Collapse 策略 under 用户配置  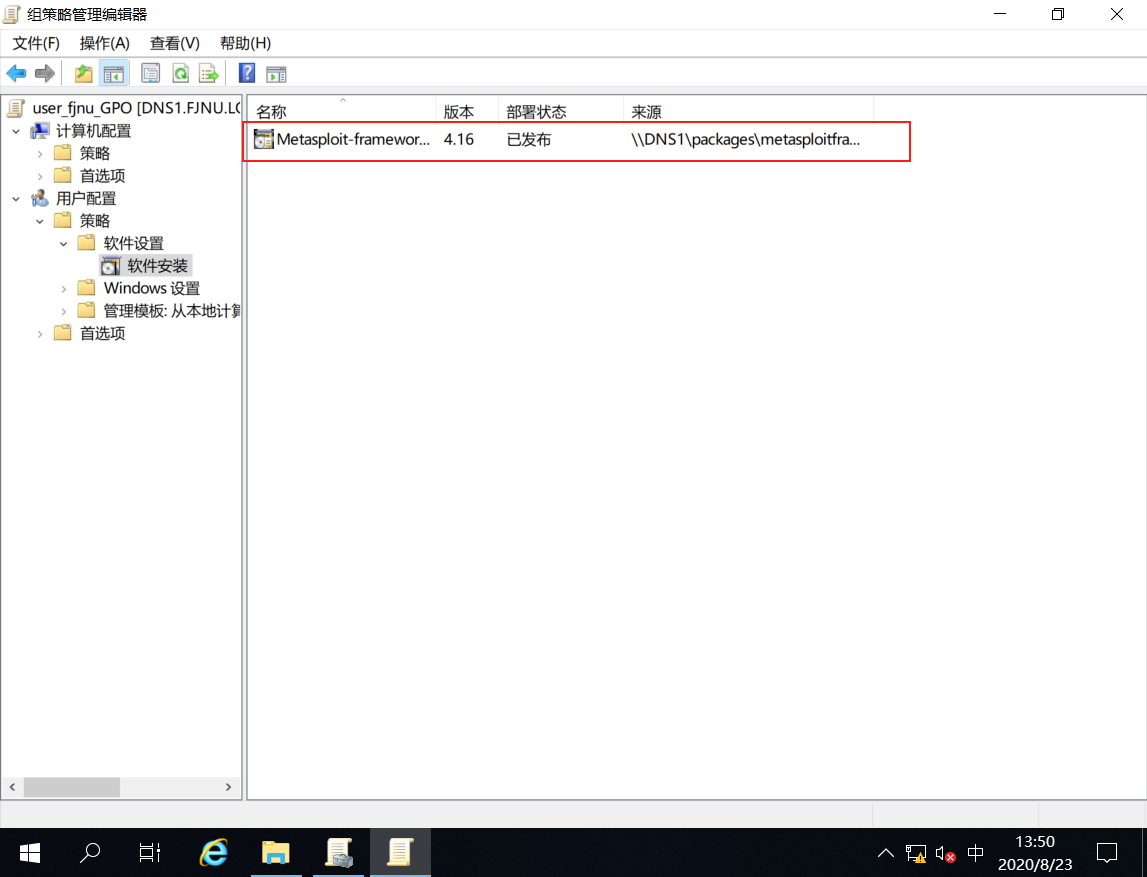40,221
